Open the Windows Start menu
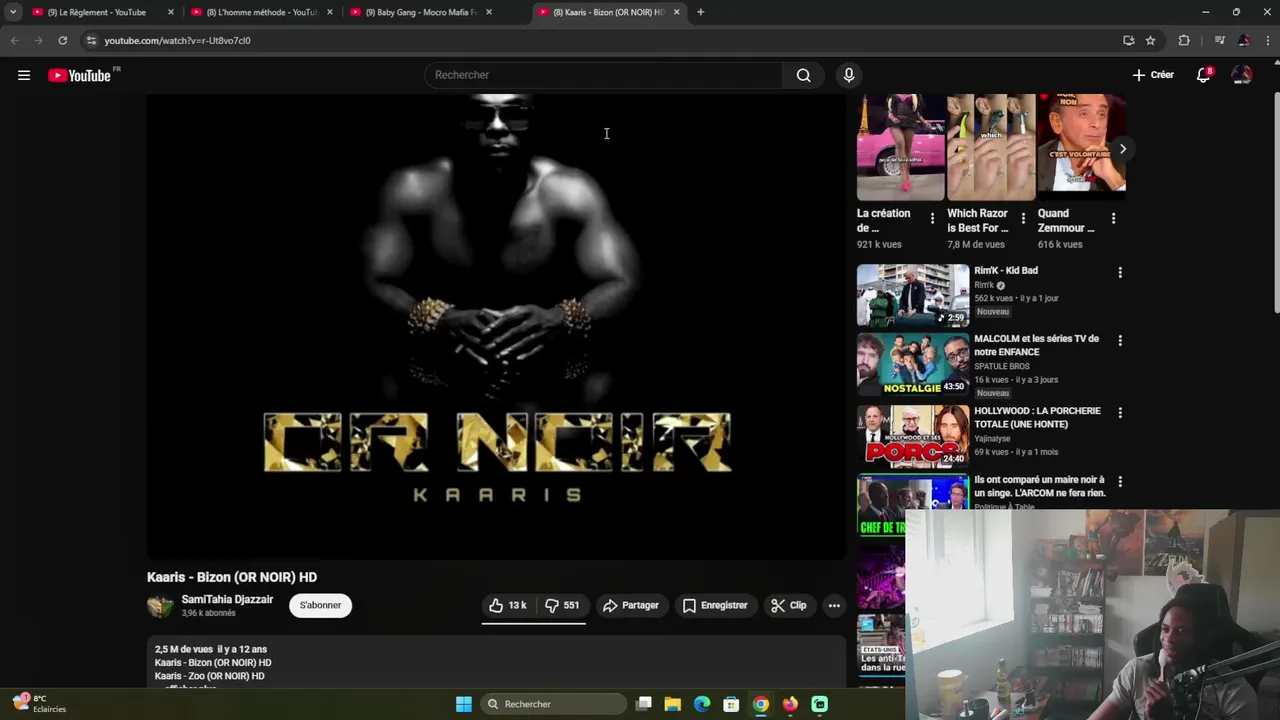This screenshot has height=720, width=1280. click(x=464, y=704)
